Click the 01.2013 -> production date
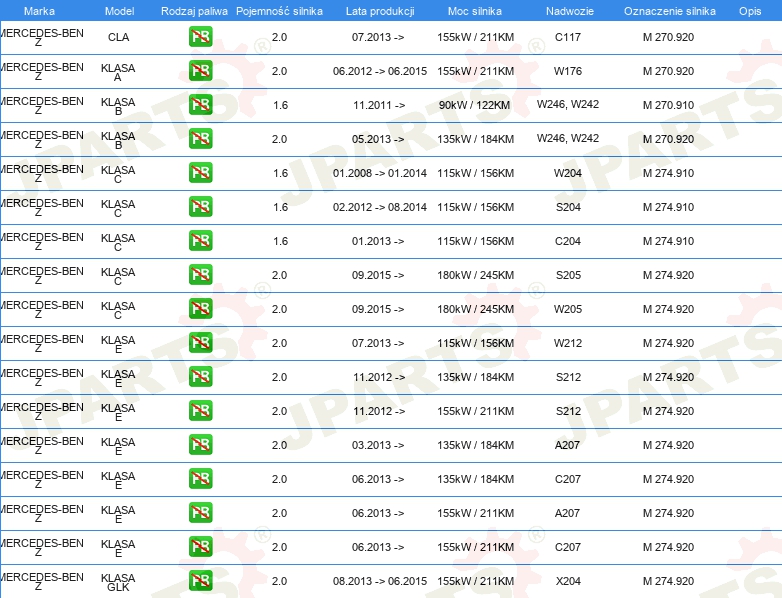 [x=378, y=241]
